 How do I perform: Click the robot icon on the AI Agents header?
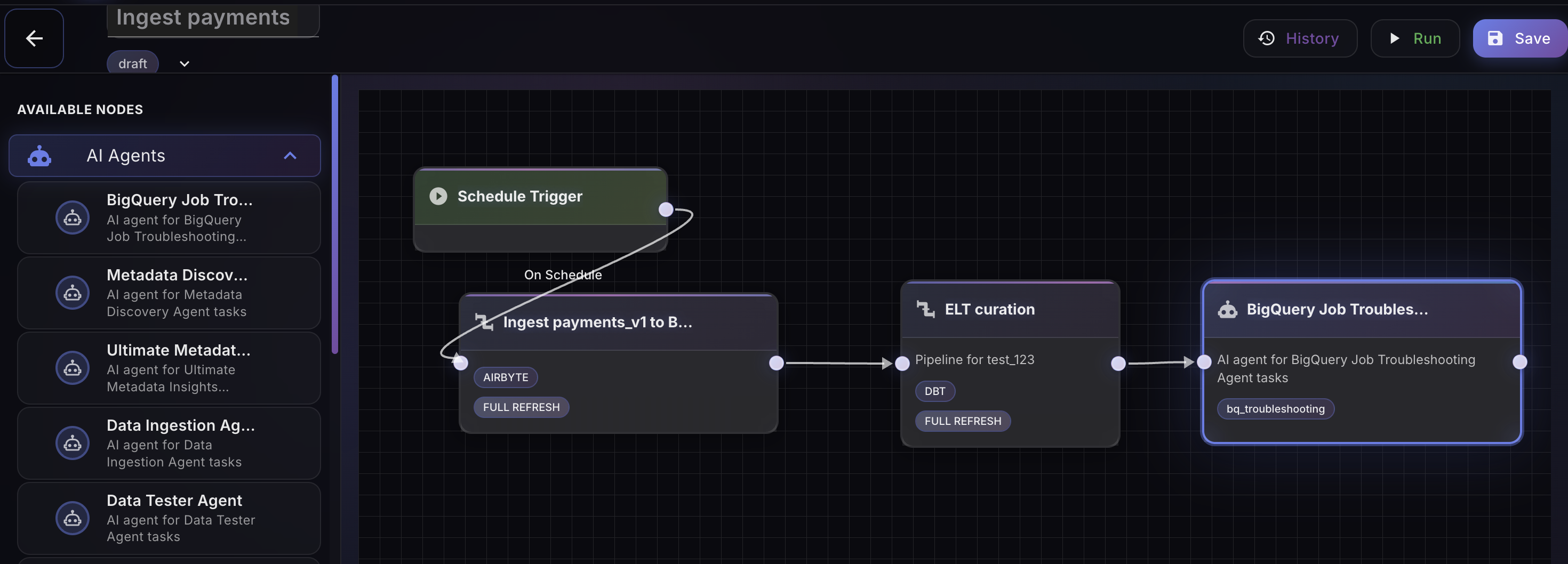tap(39, 155)
